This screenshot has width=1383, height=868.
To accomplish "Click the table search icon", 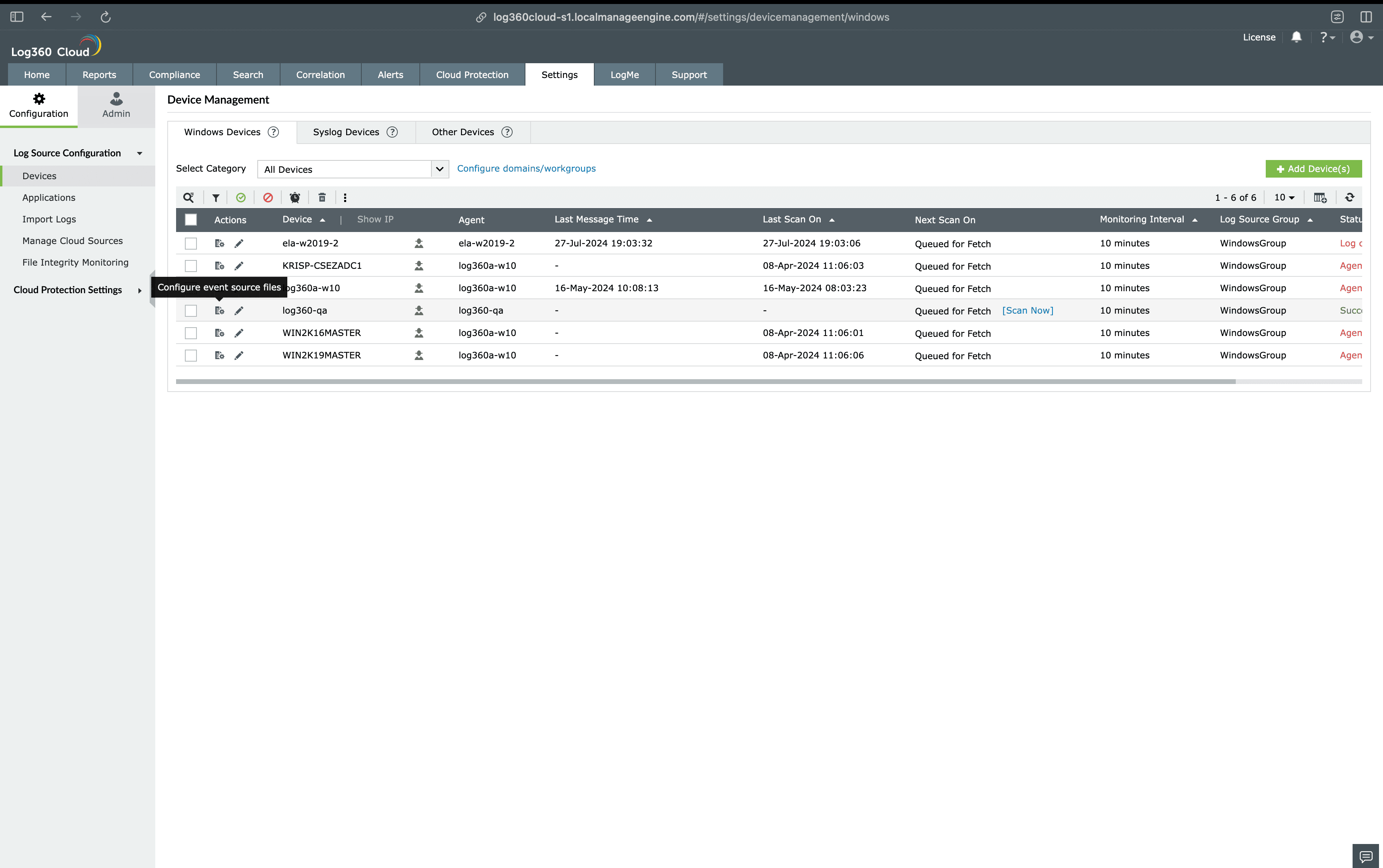I will 188,198.
